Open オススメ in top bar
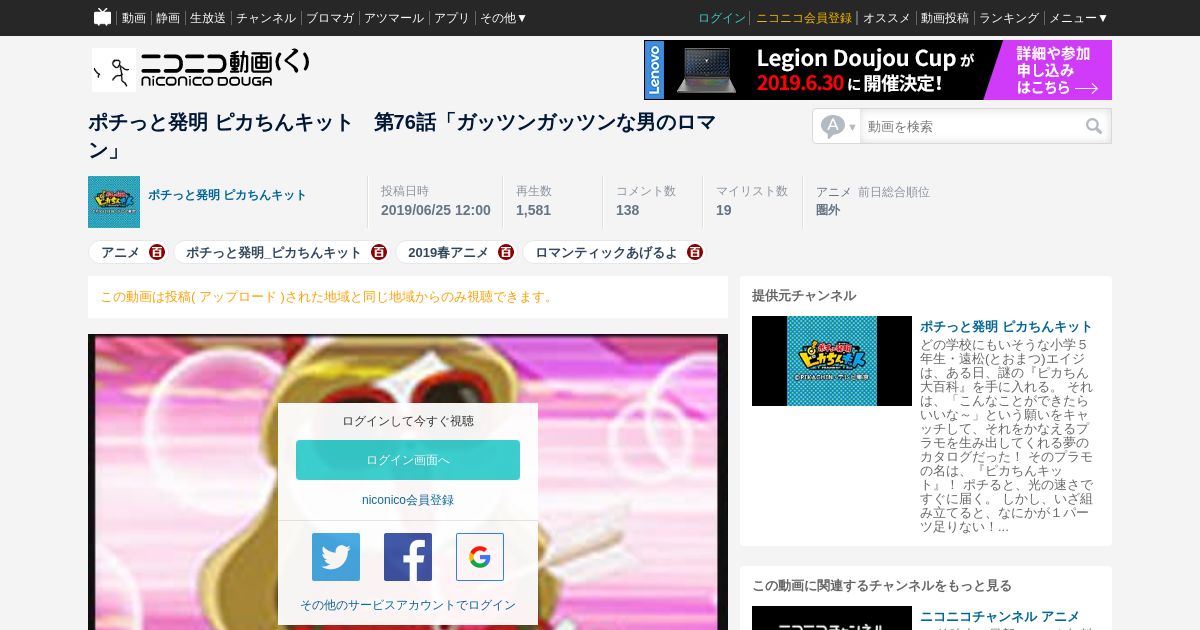Screen dimensions: 1200x630 tap(887, 18)
